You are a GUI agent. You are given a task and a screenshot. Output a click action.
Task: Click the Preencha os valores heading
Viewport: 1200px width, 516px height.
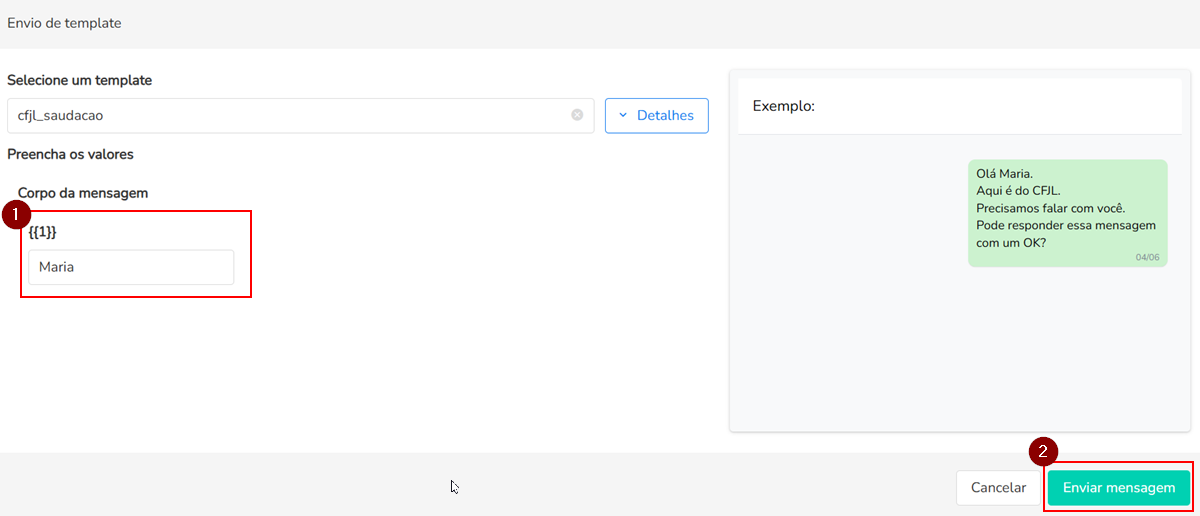(70, 155)
